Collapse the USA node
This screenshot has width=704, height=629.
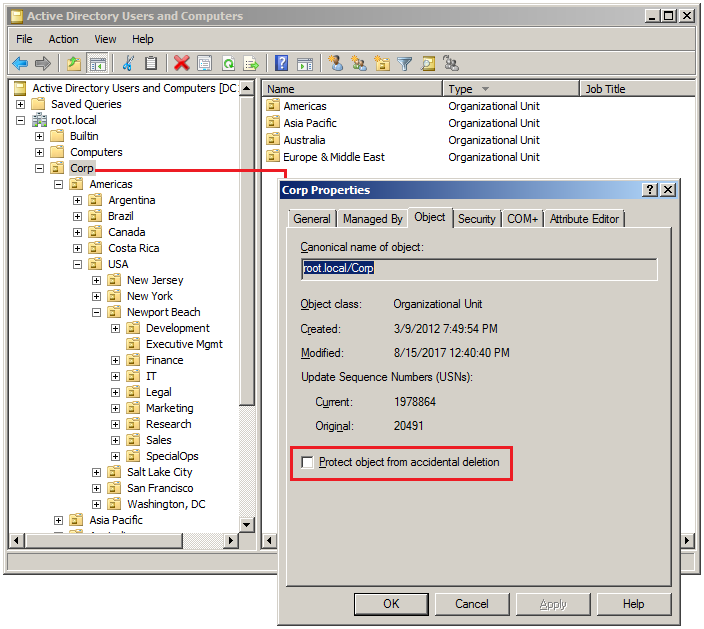click(78, 264)
